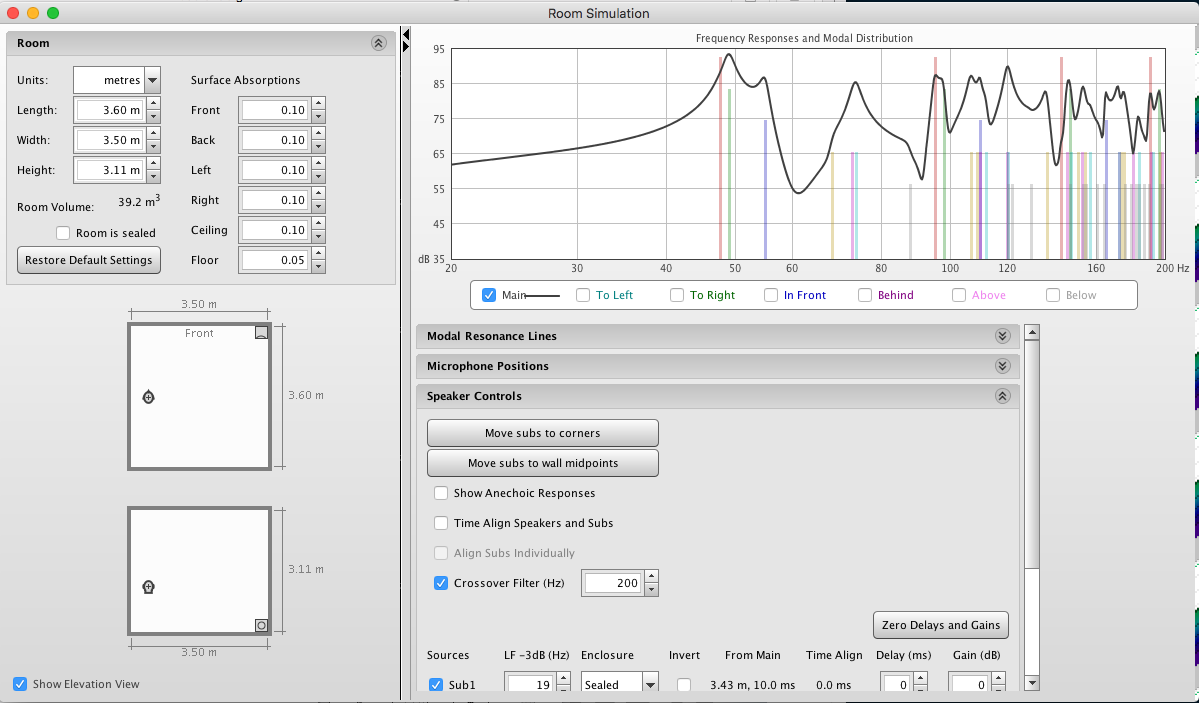Viewport: 1199px width, 703px height.
Task: Collapse the Speaker Controls section
Action: click(x=1002, y=395)
